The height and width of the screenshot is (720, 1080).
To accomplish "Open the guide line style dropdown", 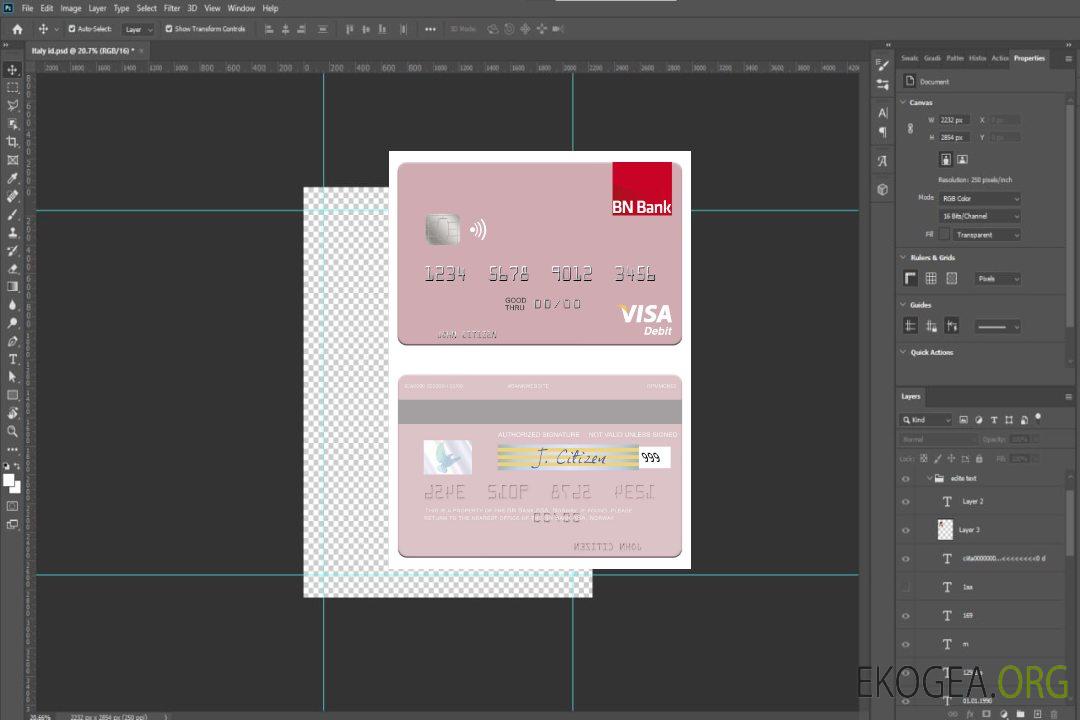I will [x=998, y=327].
